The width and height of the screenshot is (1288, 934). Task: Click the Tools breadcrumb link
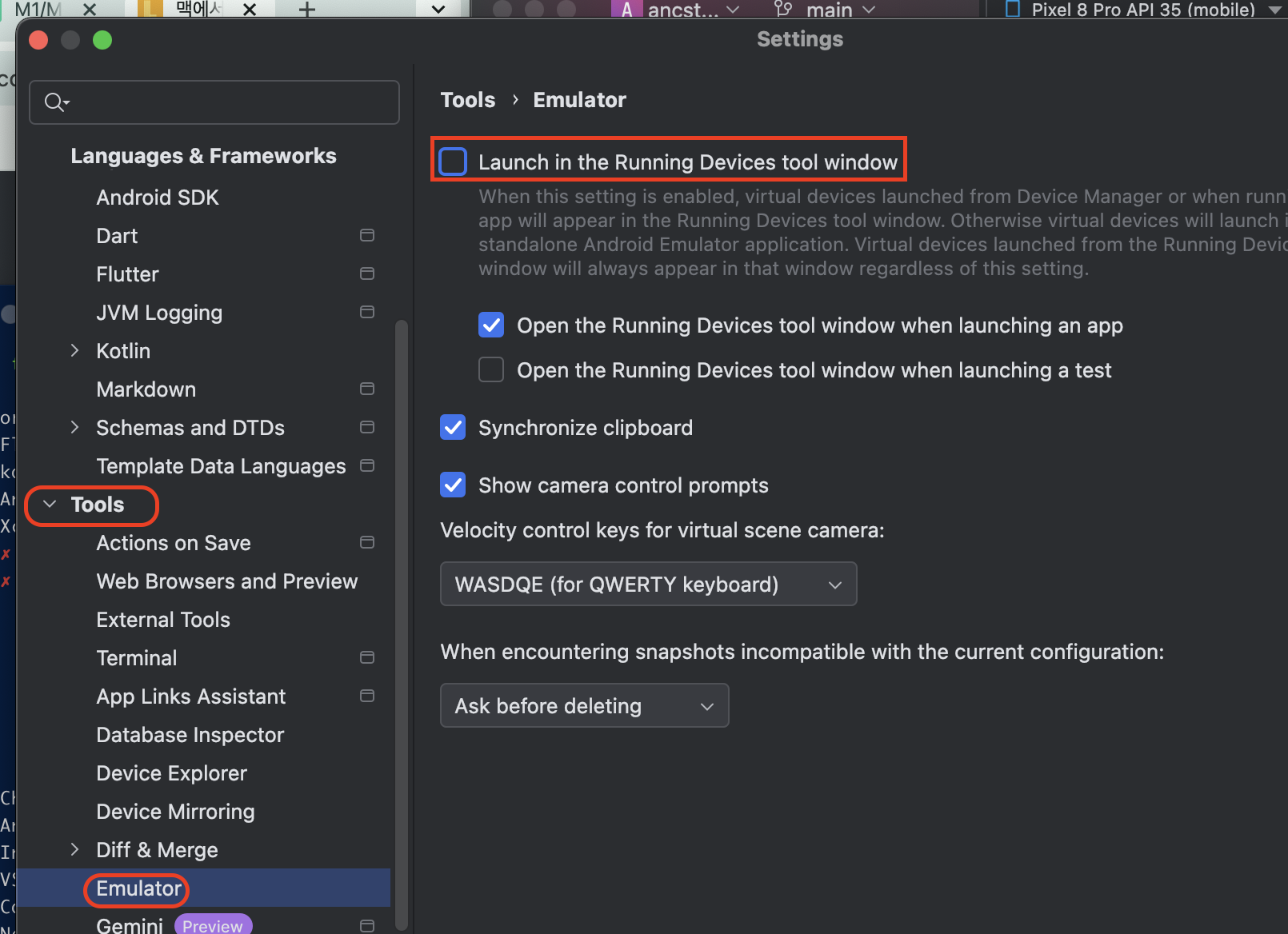pyautogui.click(x=468, y=100)
